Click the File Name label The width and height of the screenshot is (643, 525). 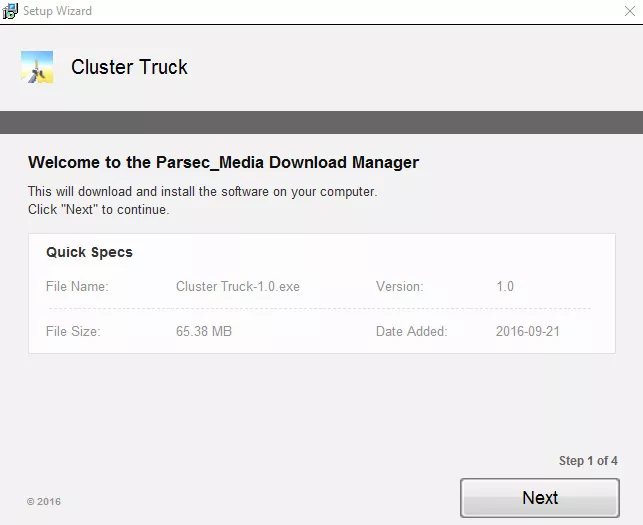[x=77, y=286]
